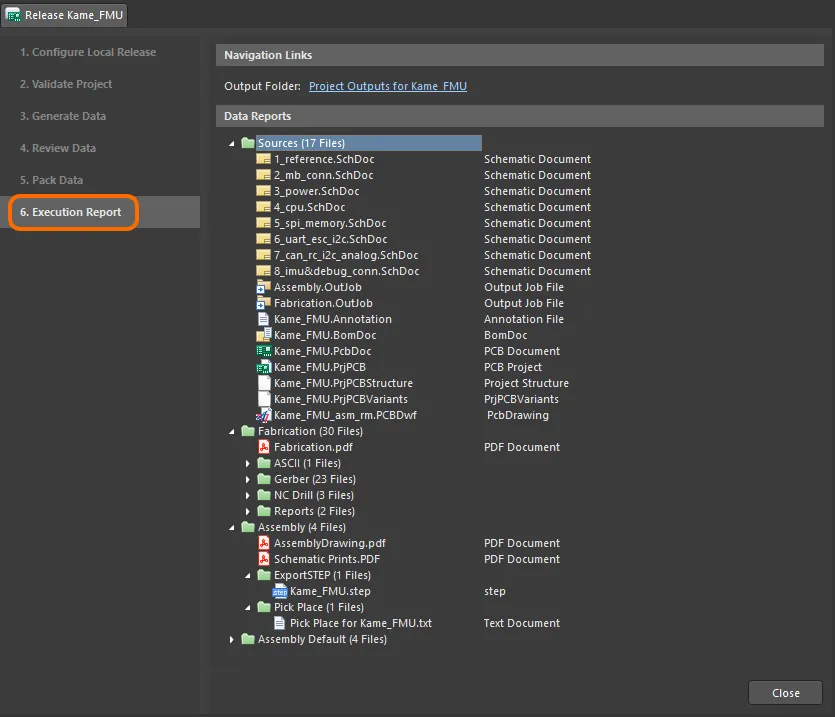The image size is (835, 717).
Task: Open the Fabrication.OutJob icon
Action: click(262, 303)
